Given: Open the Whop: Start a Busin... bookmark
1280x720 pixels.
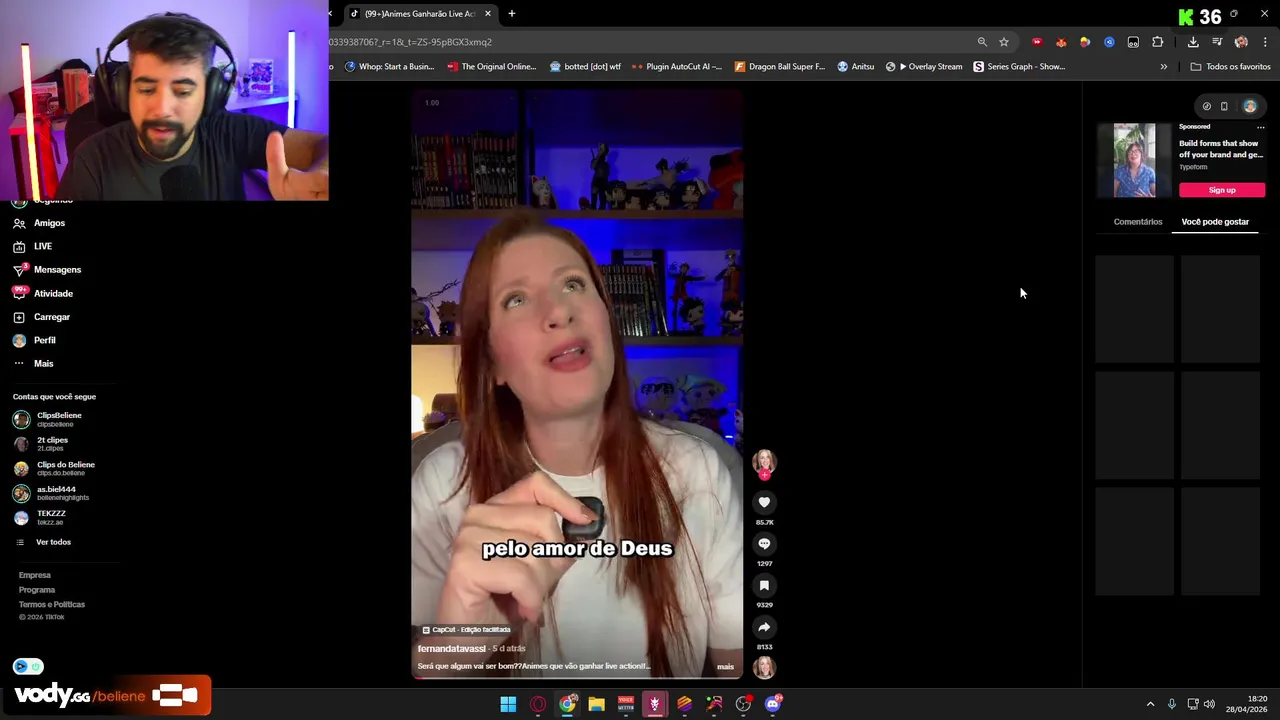Looking at the screenshot, I should coord(389,67).
